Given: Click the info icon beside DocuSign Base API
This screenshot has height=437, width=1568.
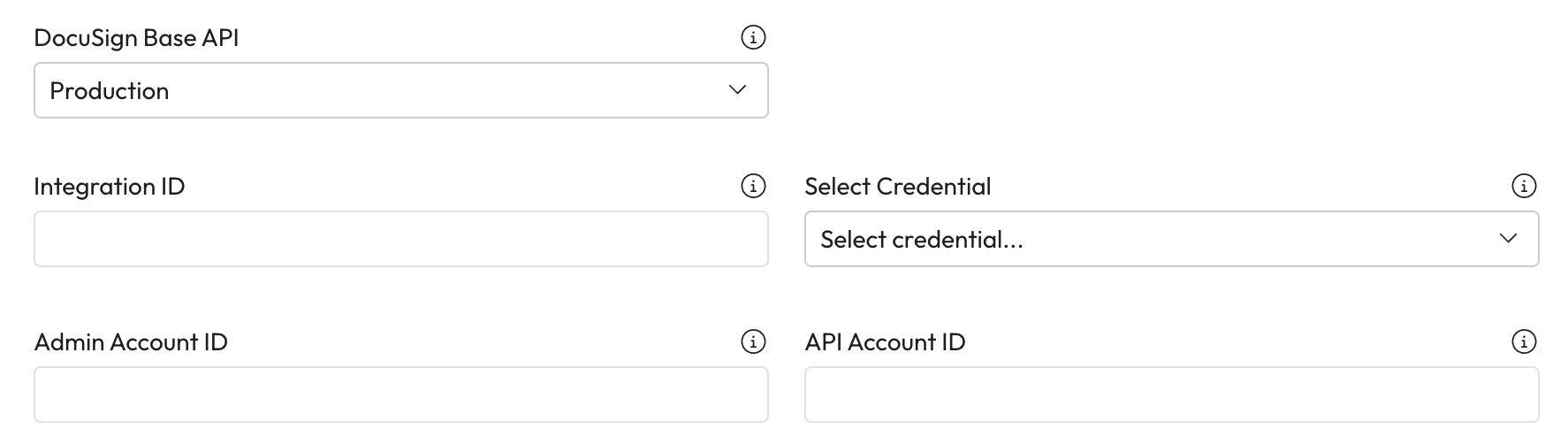Looking at the screenshot, I should pyautogui.click(x=753, y=37).
